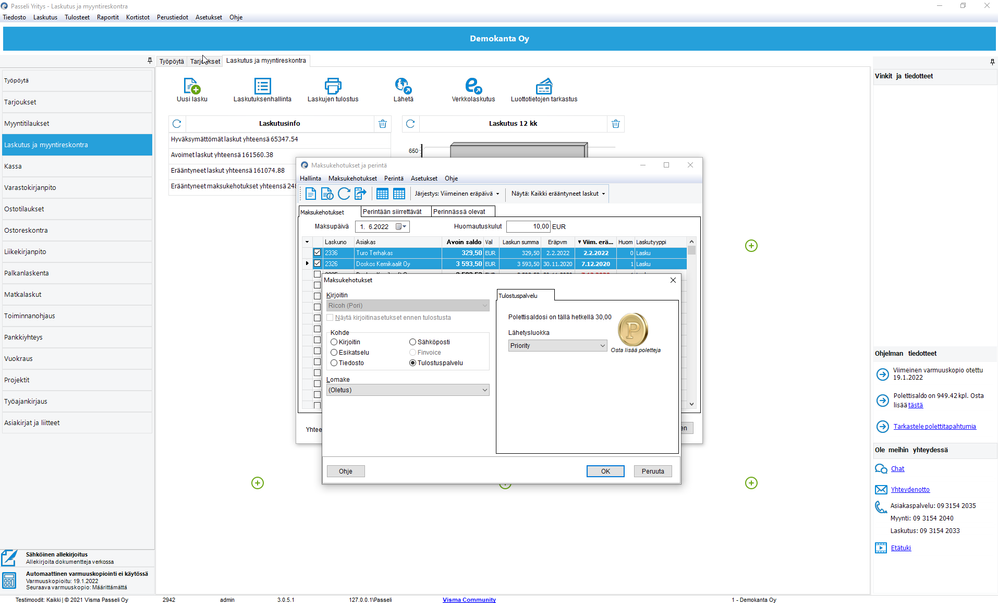This screenshot has height=603, width=998.
Task: Open the Kirjoitin Ricoh (Pori) dropdown
Action: pos(408,306)
